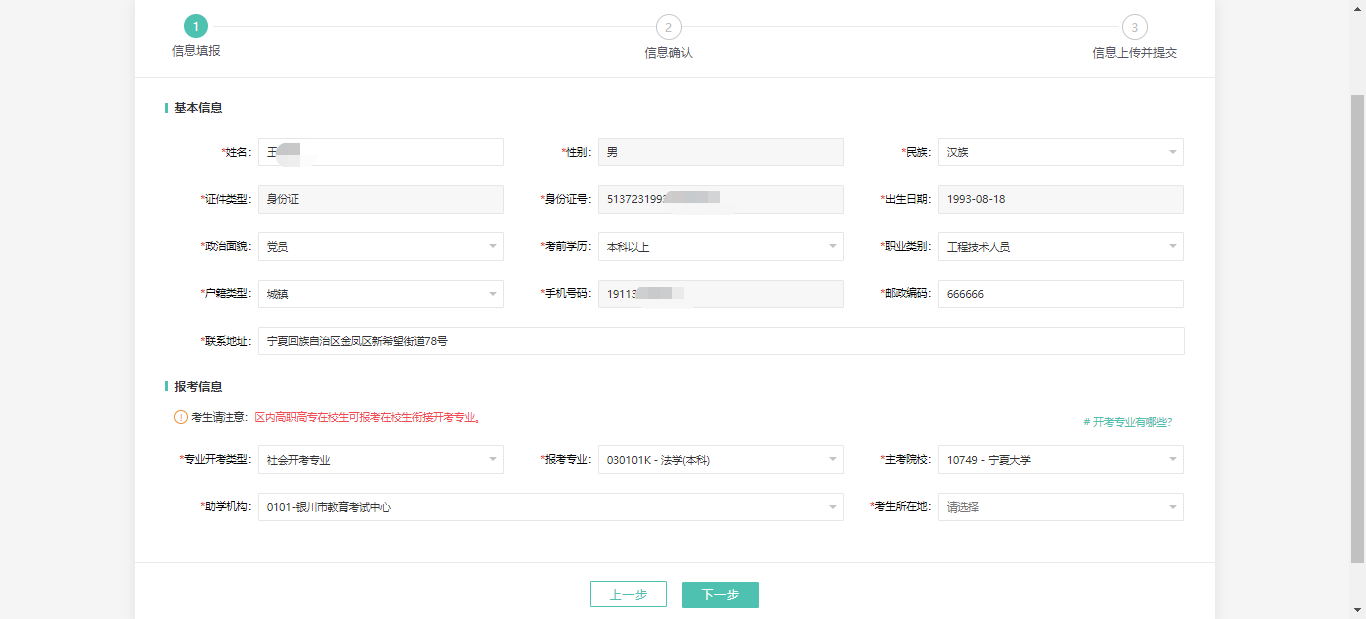Open the 助学机构 dropdown
This screenshot has height=619, width=1366.
[x=550, y=507]
